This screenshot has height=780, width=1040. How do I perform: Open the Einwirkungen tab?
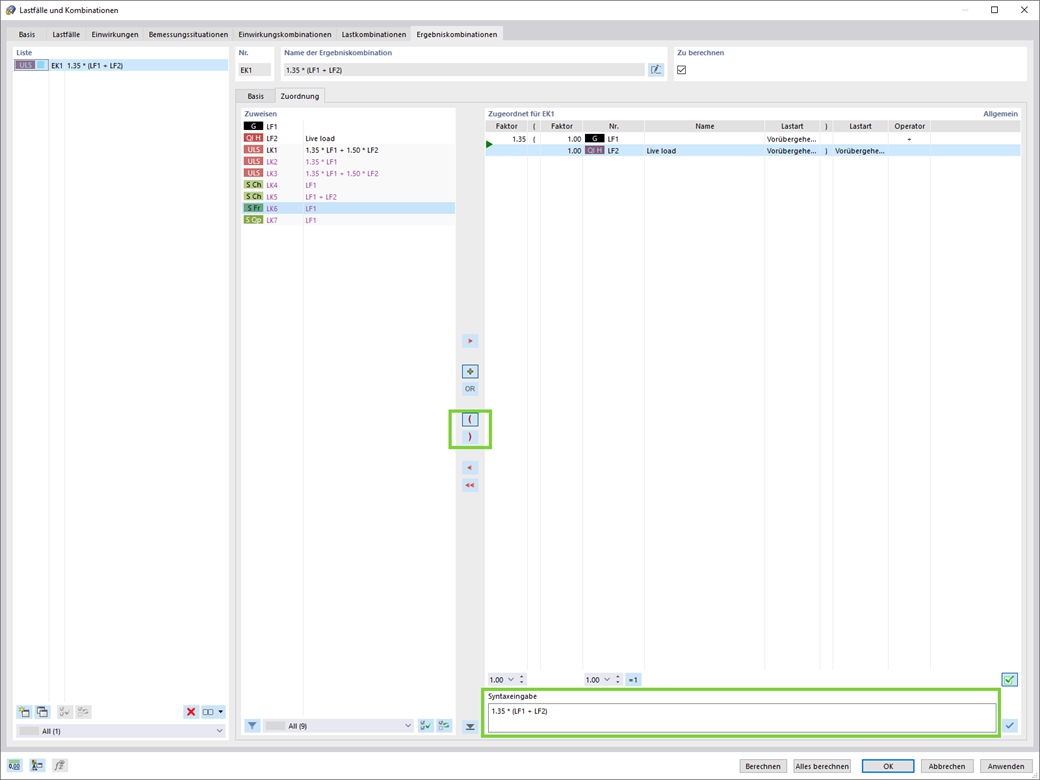click(x=115, y=34)
